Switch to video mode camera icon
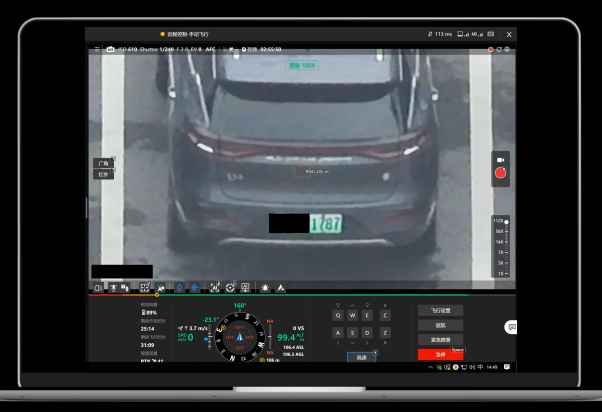 (x=500, y=160)
